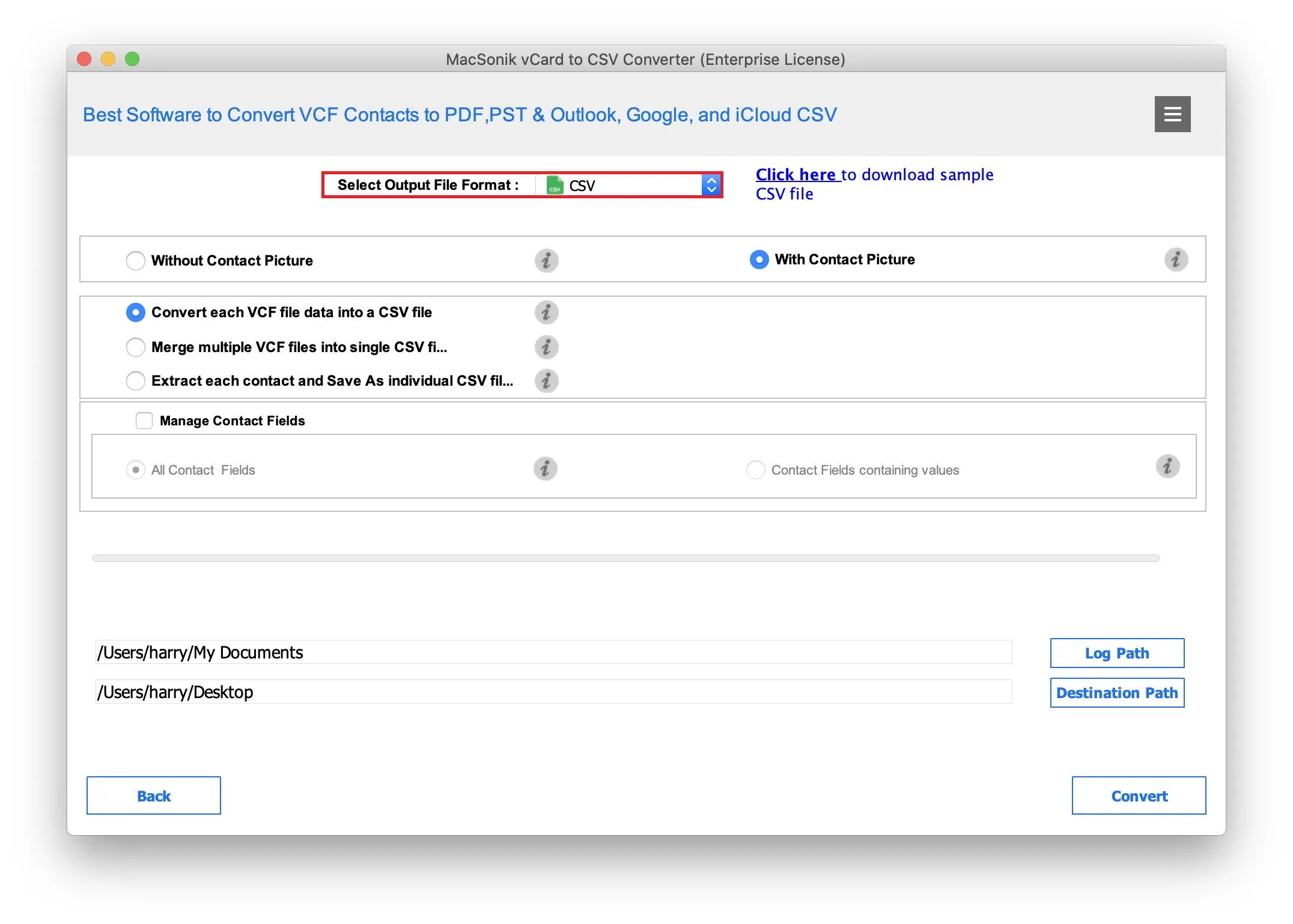Start conversion with the Convert button
The height and width of the screenshot is (924, 1293).
1139,795
